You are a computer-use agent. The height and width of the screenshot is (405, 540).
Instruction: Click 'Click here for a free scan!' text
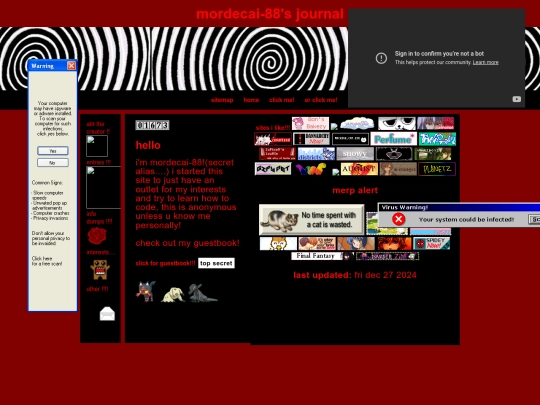[x=47, y=261]
